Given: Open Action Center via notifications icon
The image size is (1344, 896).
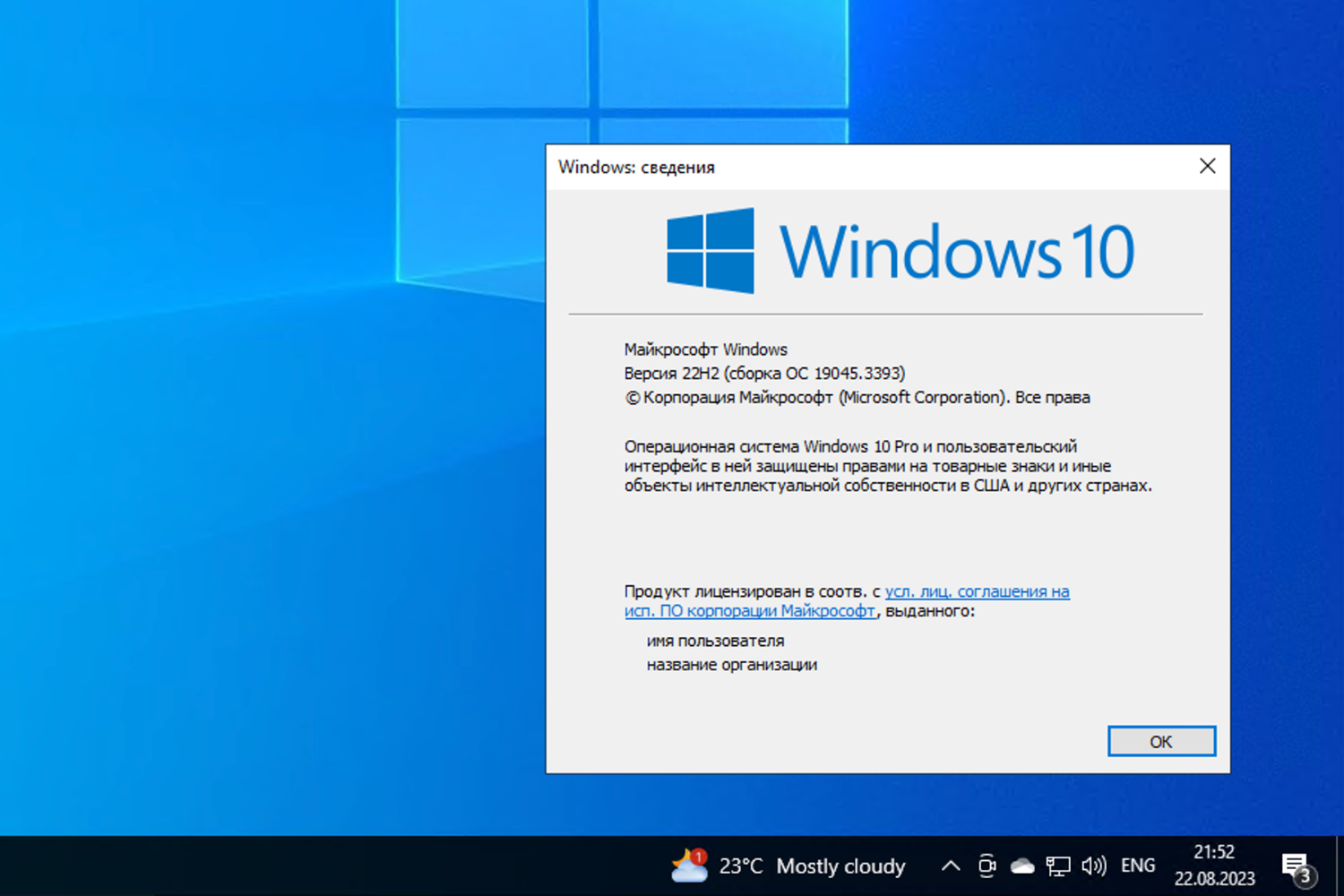Looking at the screenshot, I should point(1297,866).
